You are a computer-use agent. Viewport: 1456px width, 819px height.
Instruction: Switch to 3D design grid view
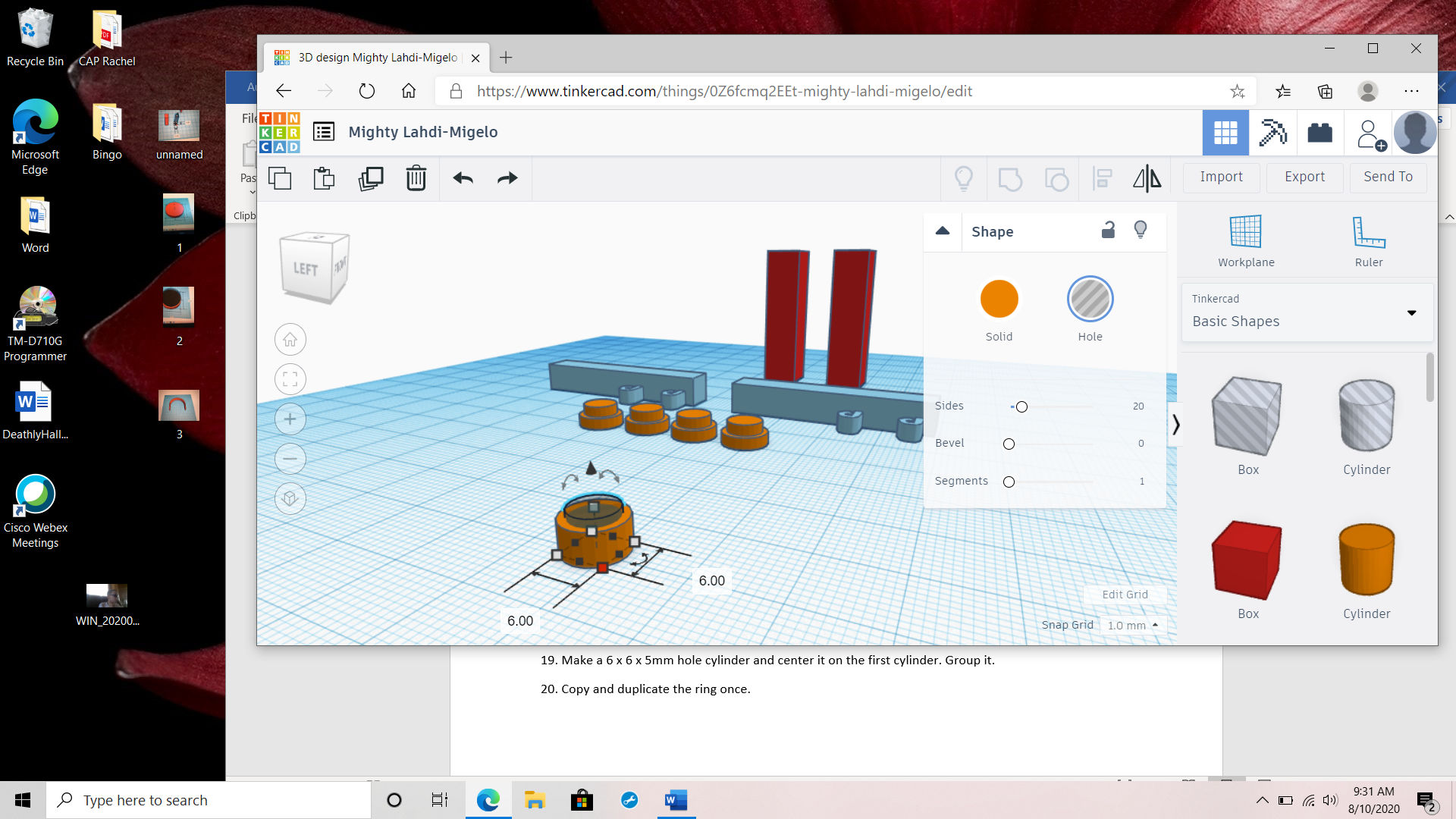click(x=1225, y=133)
